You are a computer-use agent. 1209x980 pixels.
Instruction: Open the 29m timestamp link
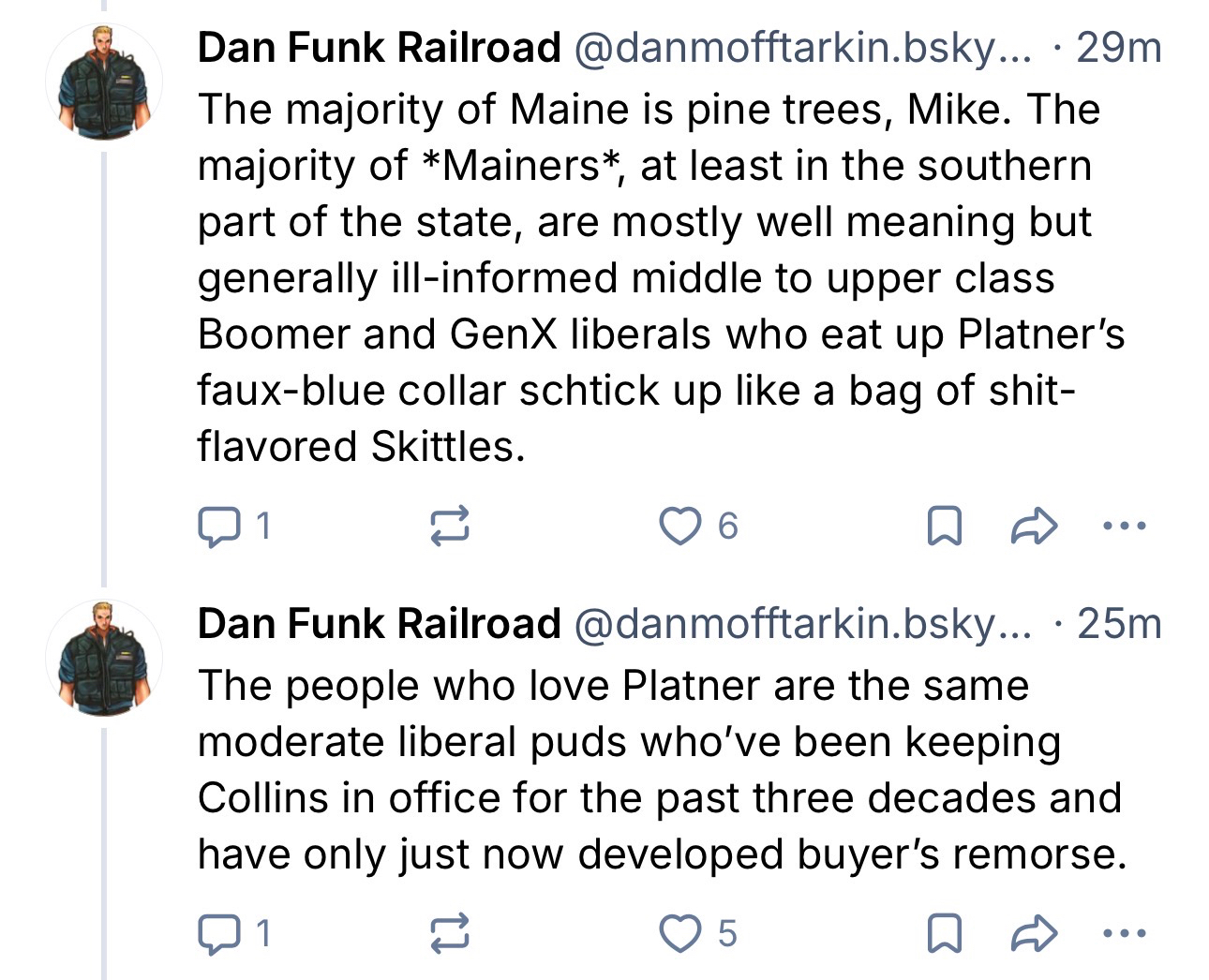click(1118, 47)
